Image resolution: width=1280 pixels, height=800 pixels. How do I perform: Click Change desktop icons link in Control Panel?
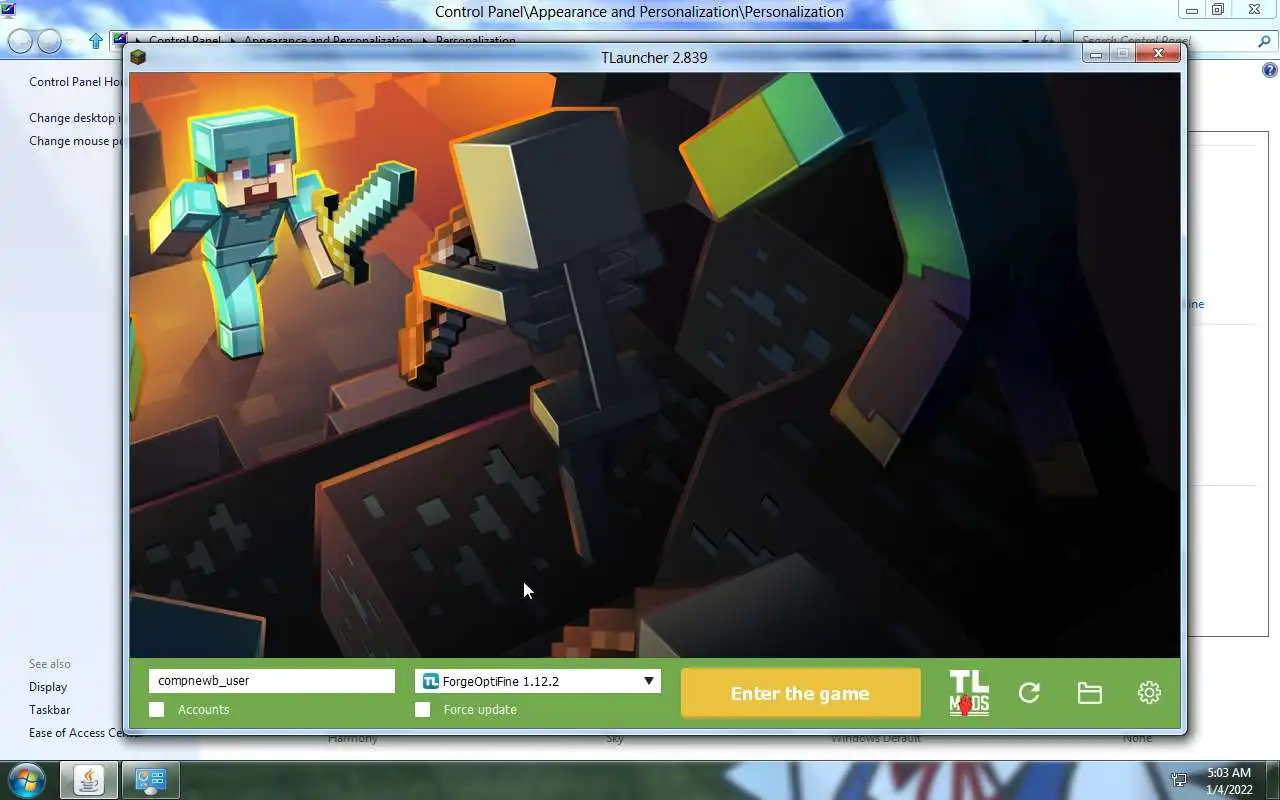[76, 118]
